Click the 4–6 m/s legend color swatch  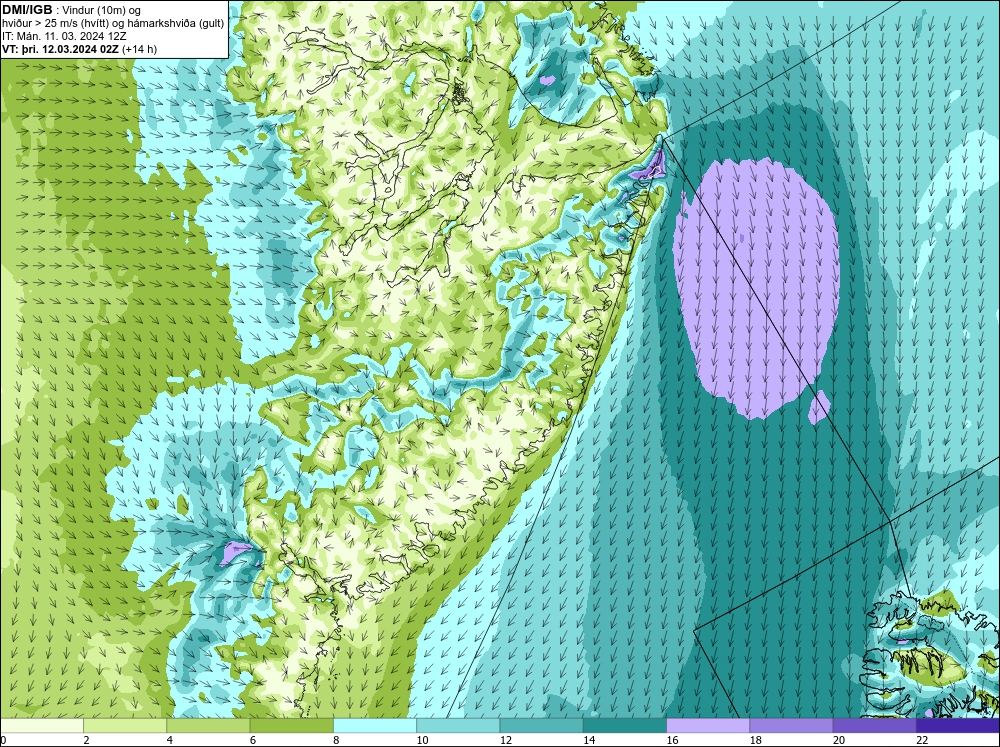pos(208,726)
